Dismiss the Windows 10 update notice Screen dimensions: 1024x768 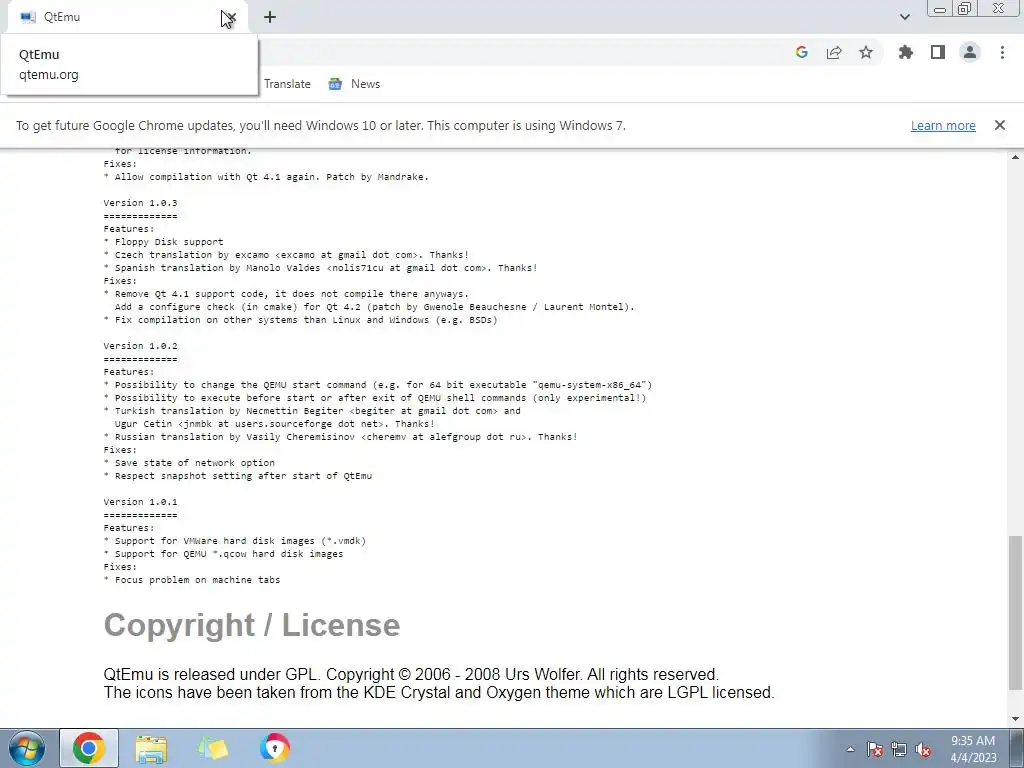tap(999, 125)
